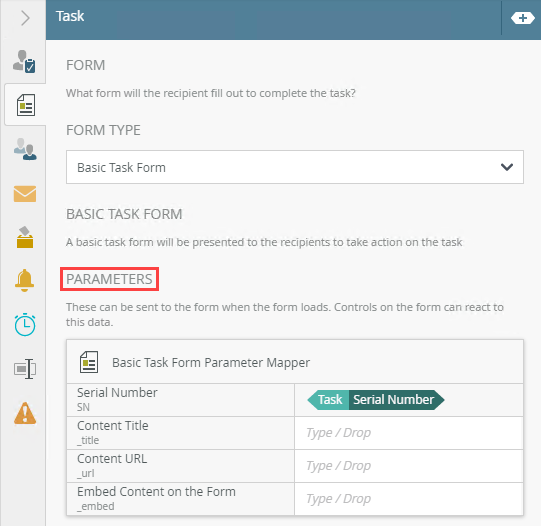Click the Basic Task Form Parameter Mapper icon
Screen dimensions: 541x526
pyautogui.click(x=89, y=362)
